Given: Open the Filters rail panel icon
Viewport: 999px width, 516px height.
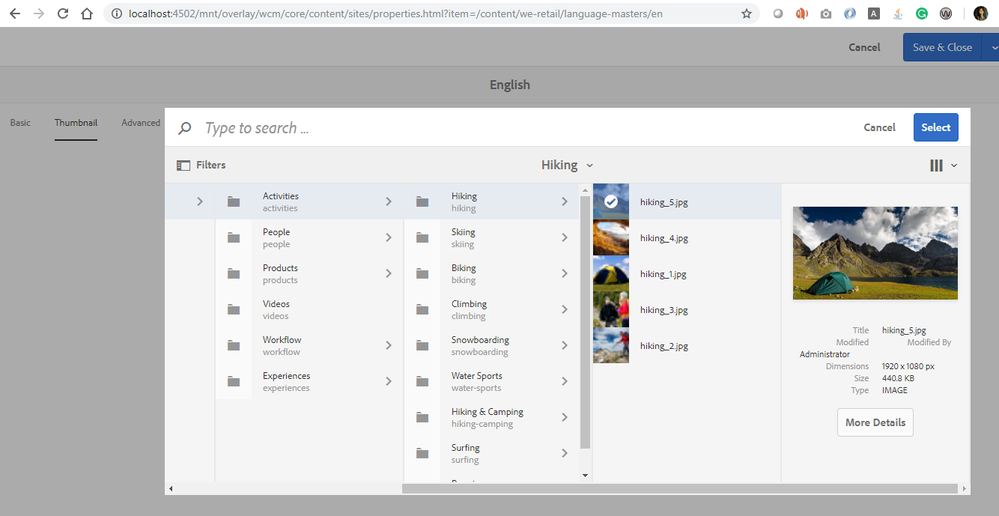Looking at the screenshot, I should 183,165.
